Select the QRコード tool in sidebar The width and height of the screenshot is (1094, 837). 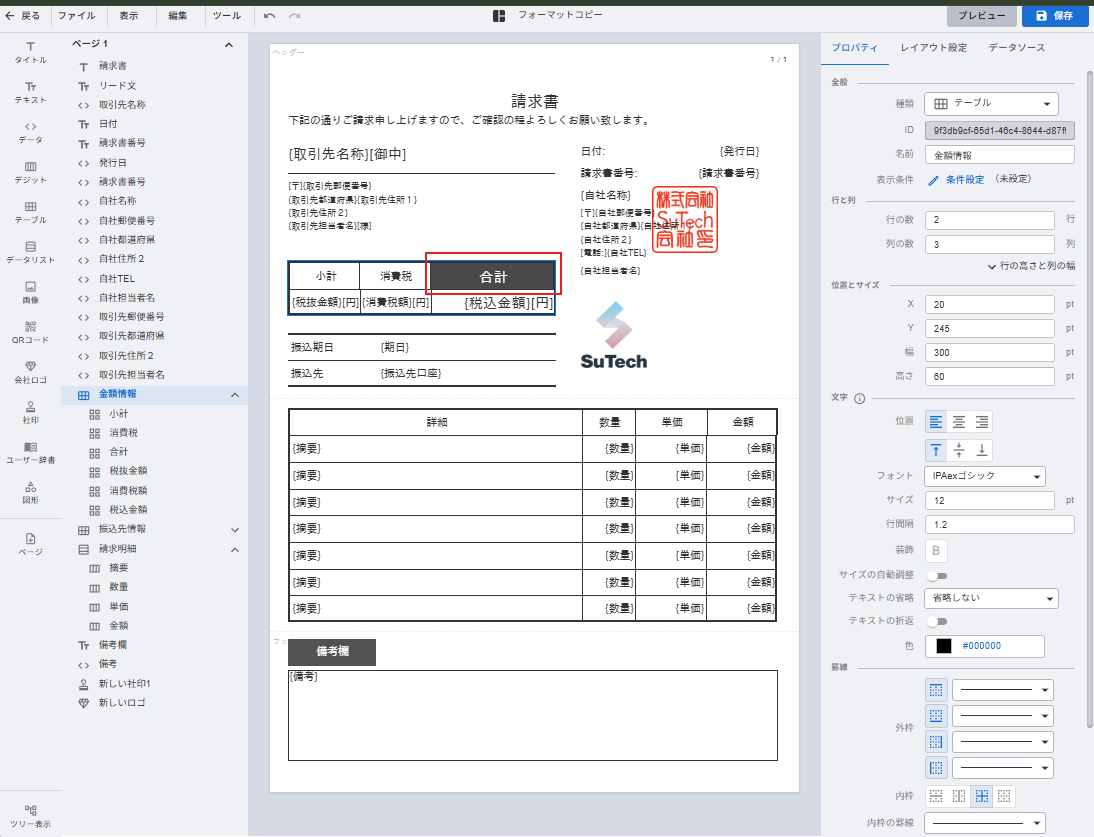(x=30, y=332)
